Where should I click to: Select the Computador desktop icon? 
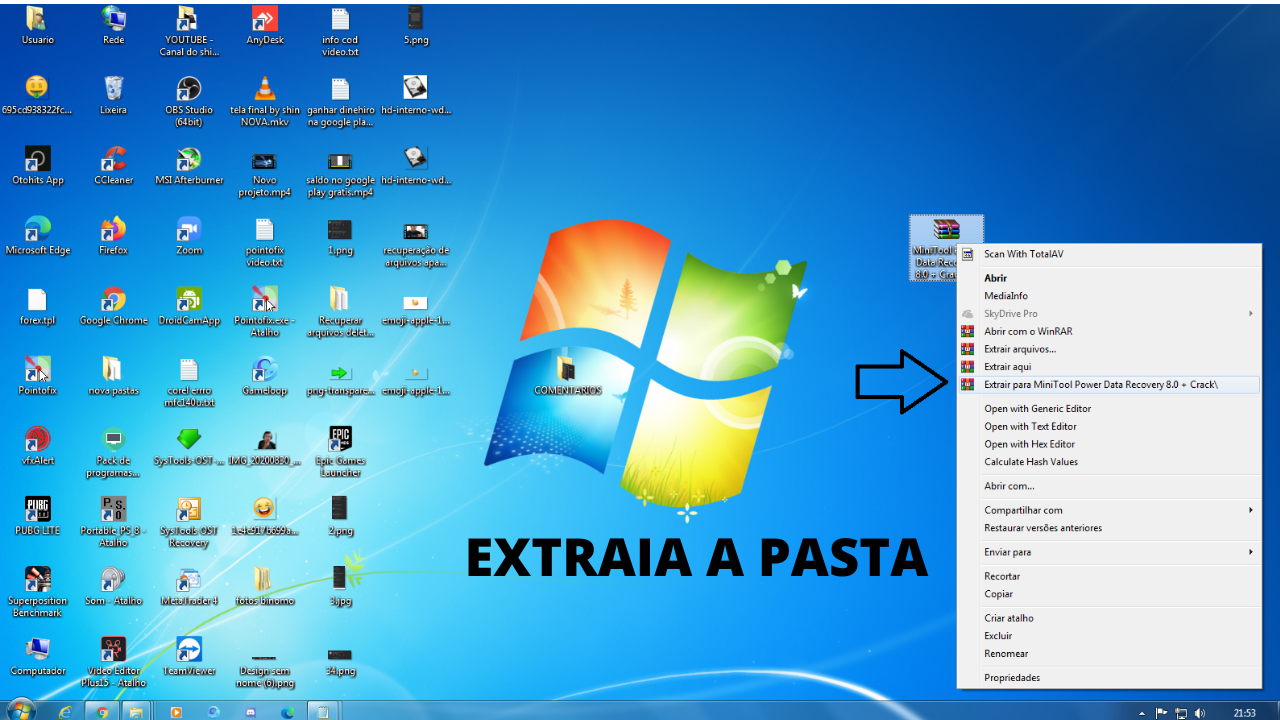point(37,656)
